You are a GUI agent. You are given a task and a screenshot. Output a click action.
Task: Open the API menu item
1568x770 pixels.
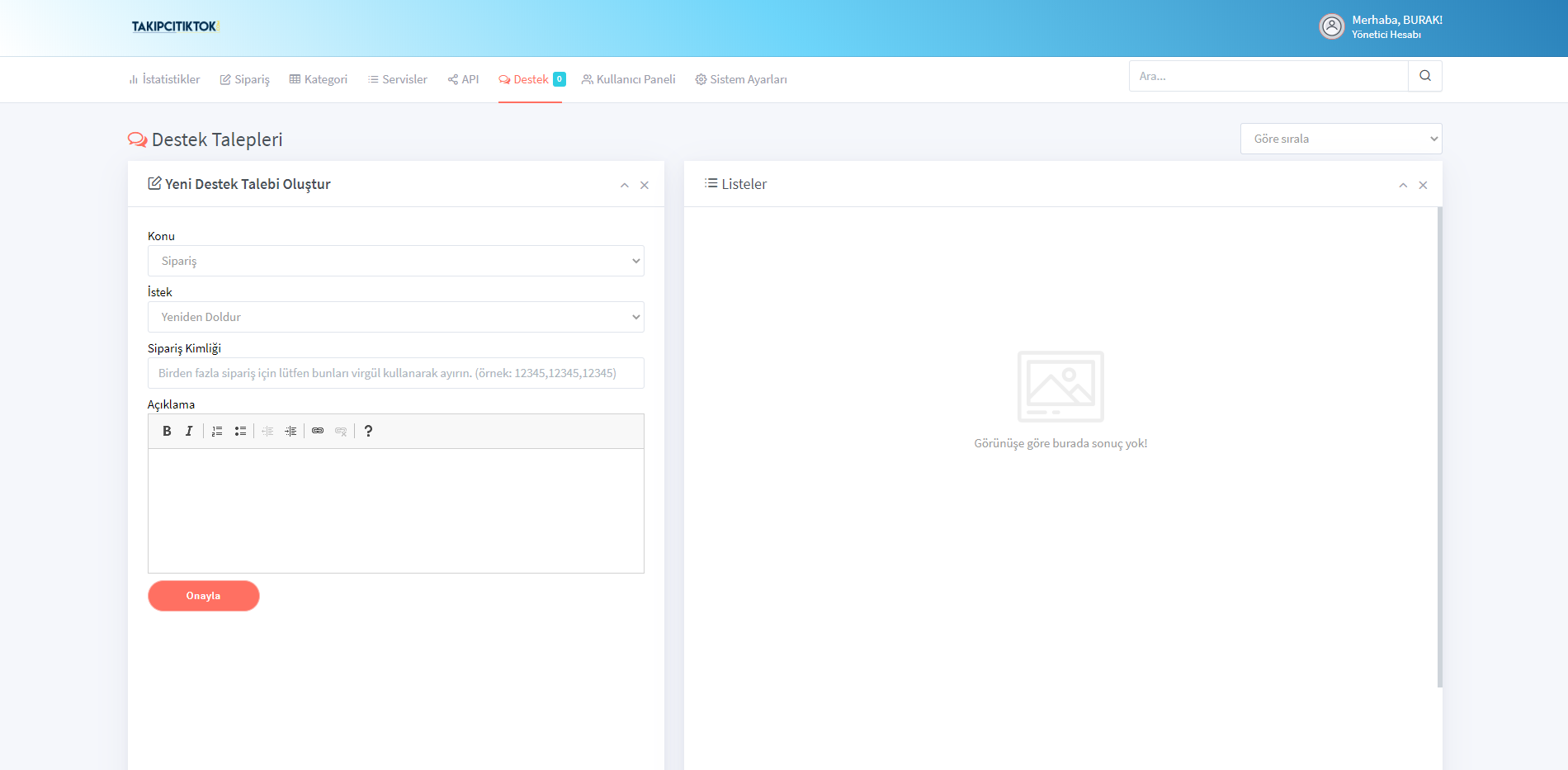tap(463, 79)
